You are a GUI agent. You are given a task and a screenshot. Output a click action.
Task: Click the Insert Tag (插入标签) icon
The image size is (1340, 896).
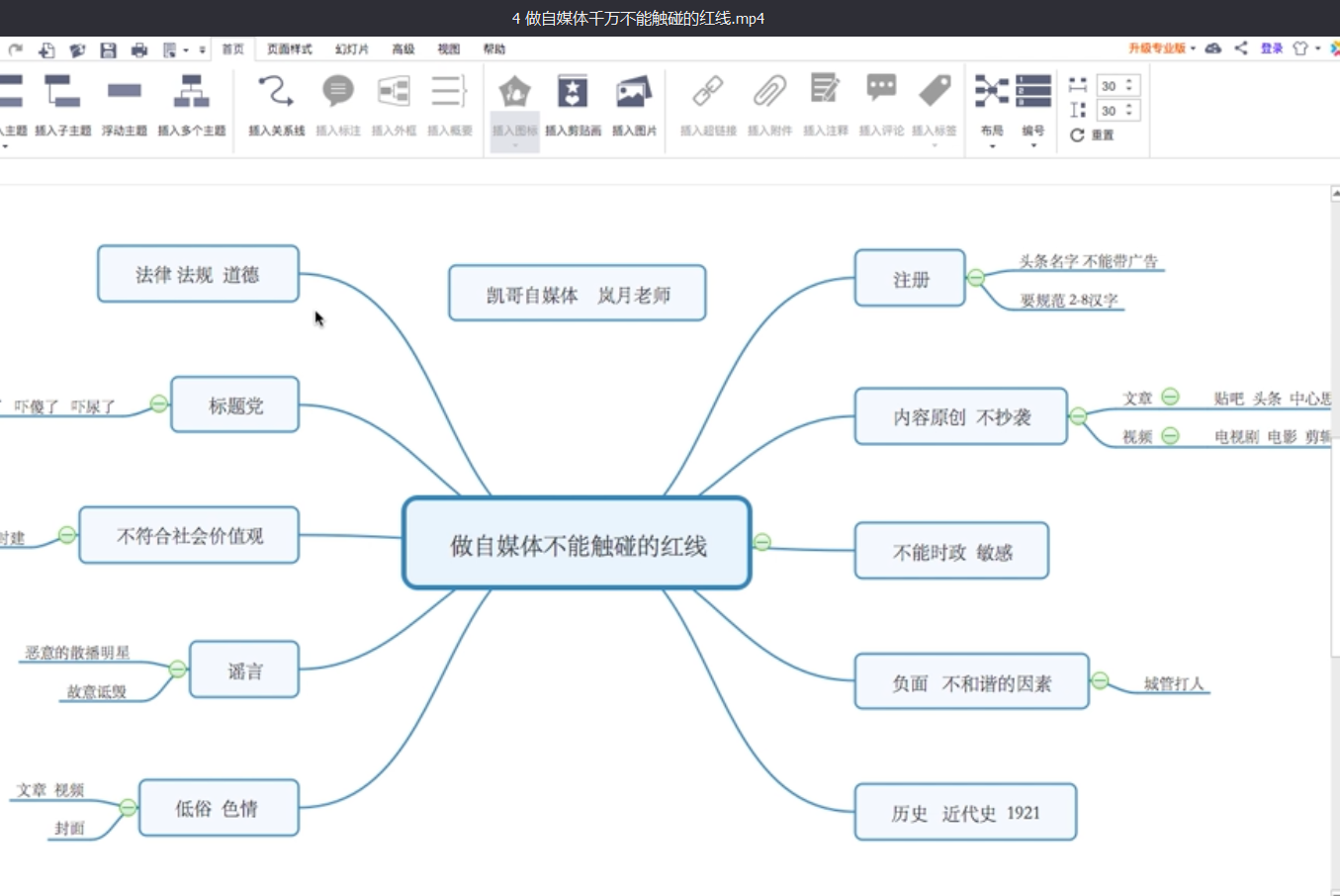(935, 90)
